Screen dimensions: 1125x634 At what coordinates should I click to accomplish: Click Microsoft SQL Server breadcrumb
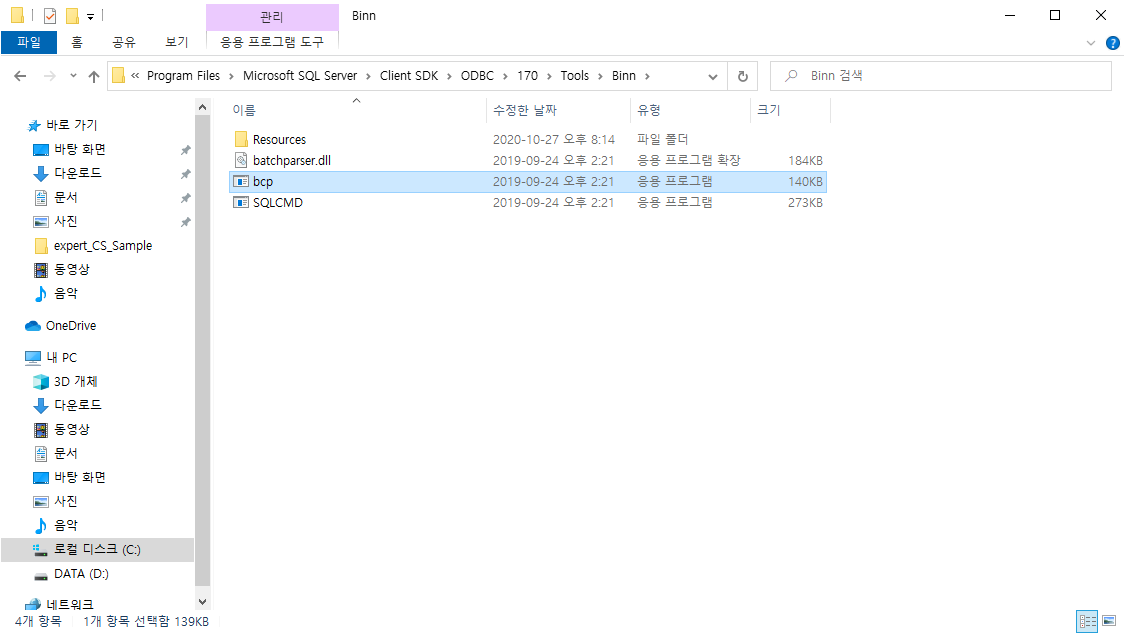click(300, 76)
